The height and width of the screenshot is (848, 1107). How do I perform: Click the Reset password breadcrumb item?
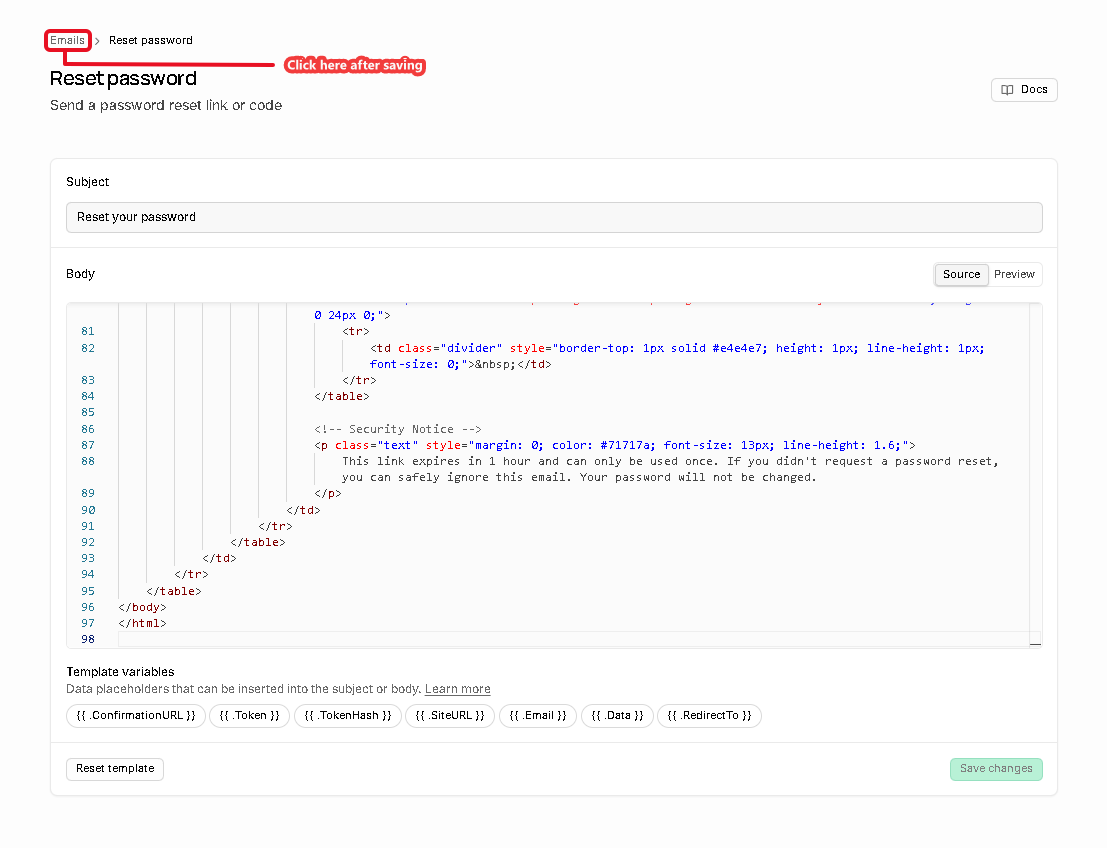(x=150, y=40)
